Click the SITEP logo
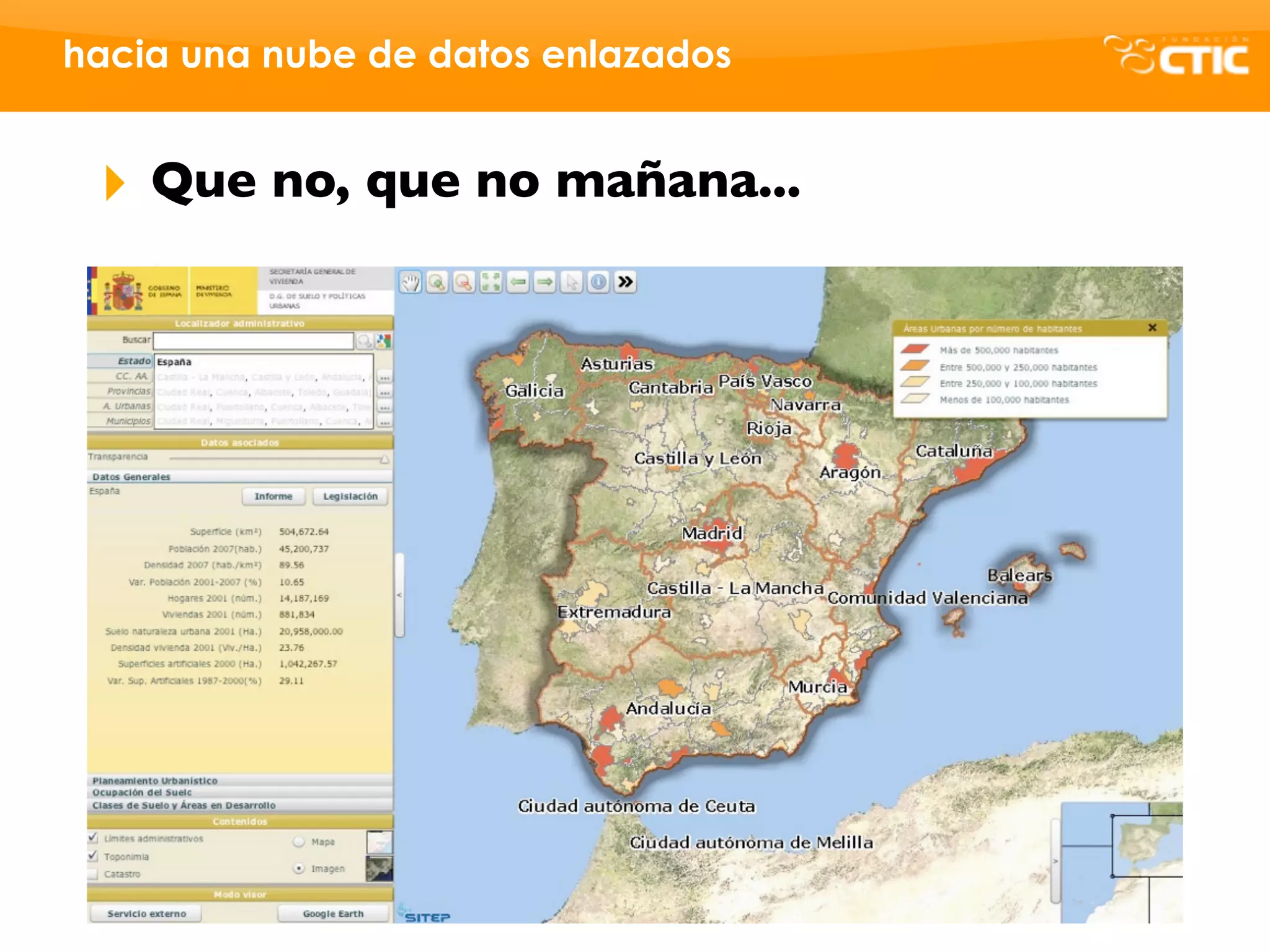1270x952 pixels. click(x=425, y=915)
